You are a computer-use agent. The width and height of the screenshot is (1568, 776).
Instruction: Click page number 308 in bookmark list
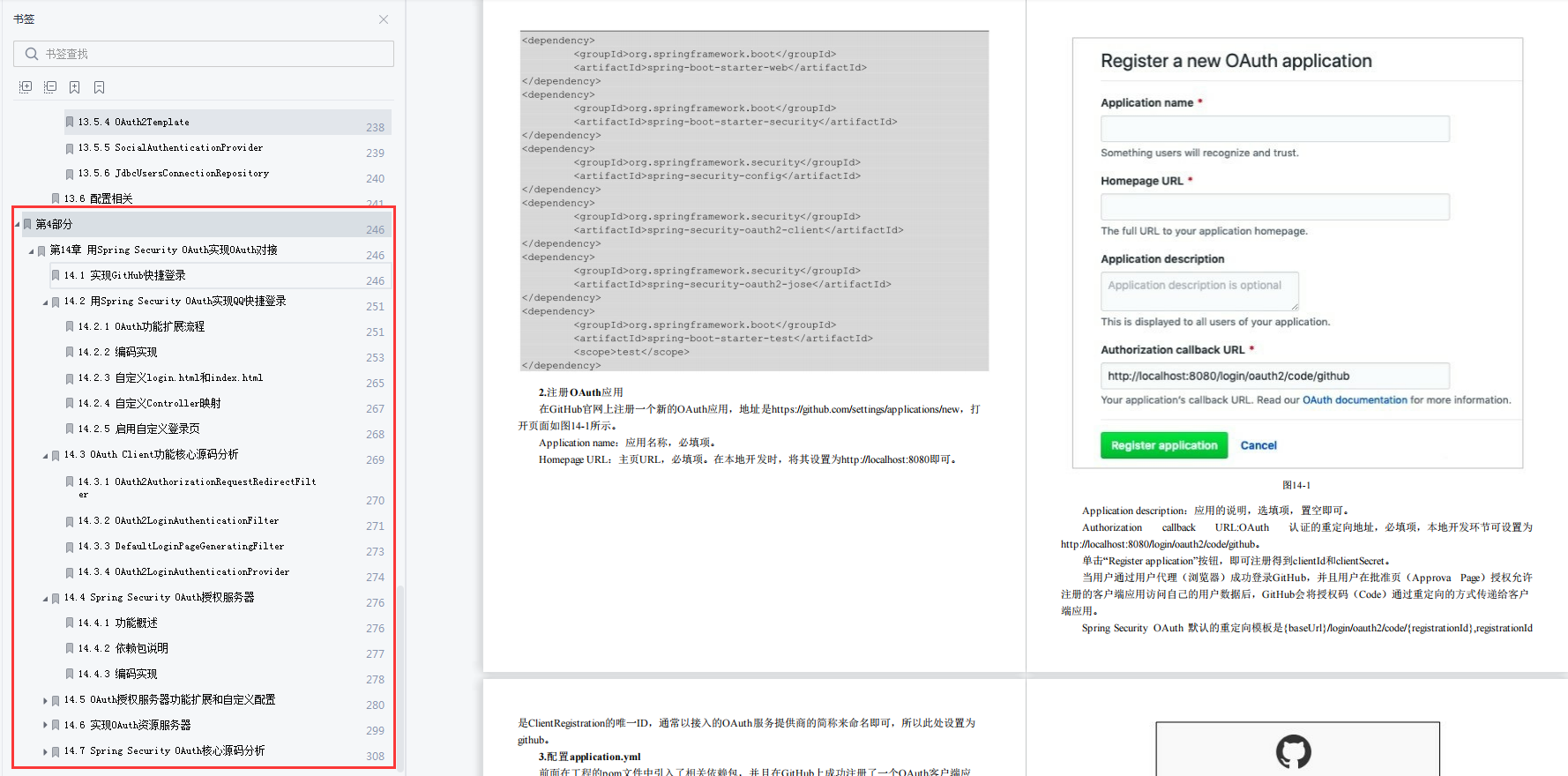(375, 757)
